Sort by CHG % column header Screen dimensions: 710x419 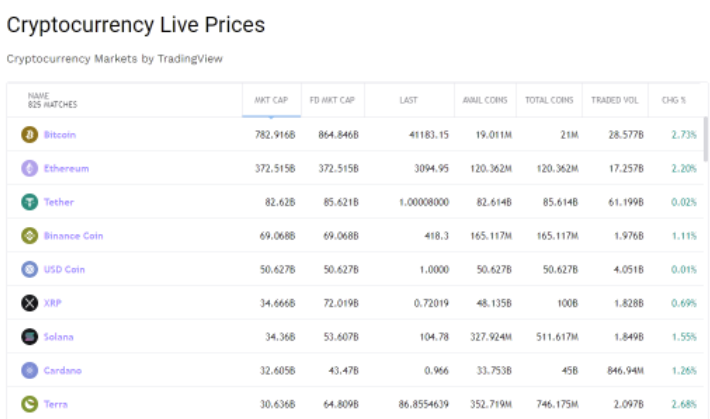coord(674,100)
